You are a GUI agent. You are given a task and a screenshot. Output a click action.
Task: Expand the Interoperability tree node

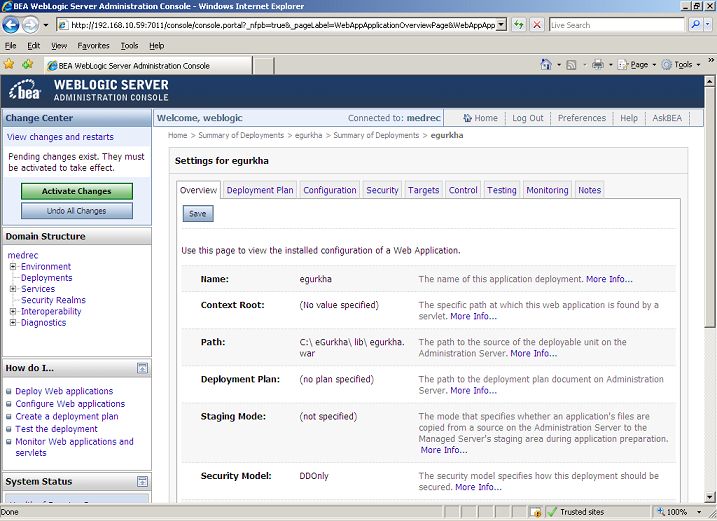[x=13, y=311]
